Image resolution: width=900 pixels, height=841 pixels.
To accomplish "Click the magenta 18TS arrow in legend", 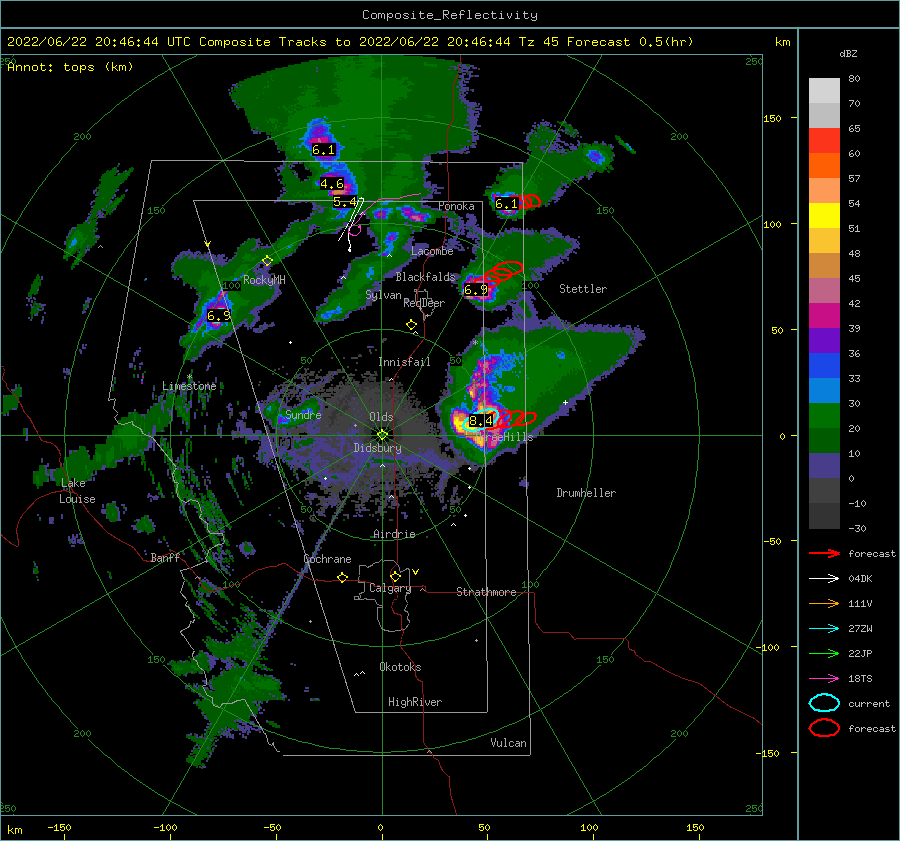I will [x=824, y=679].
